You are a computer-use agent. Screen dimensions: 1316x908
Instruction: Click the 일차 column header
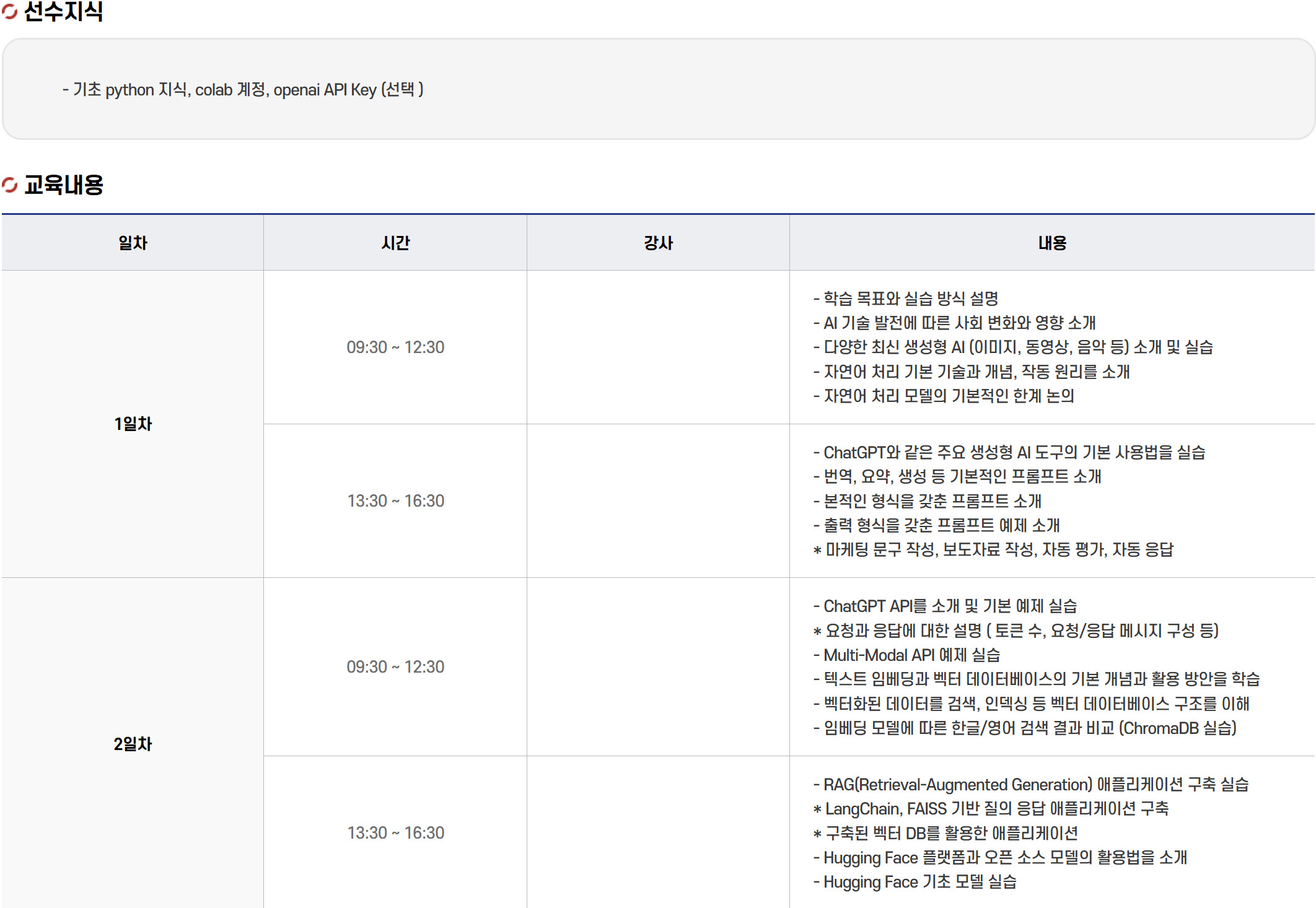point(133,243)
